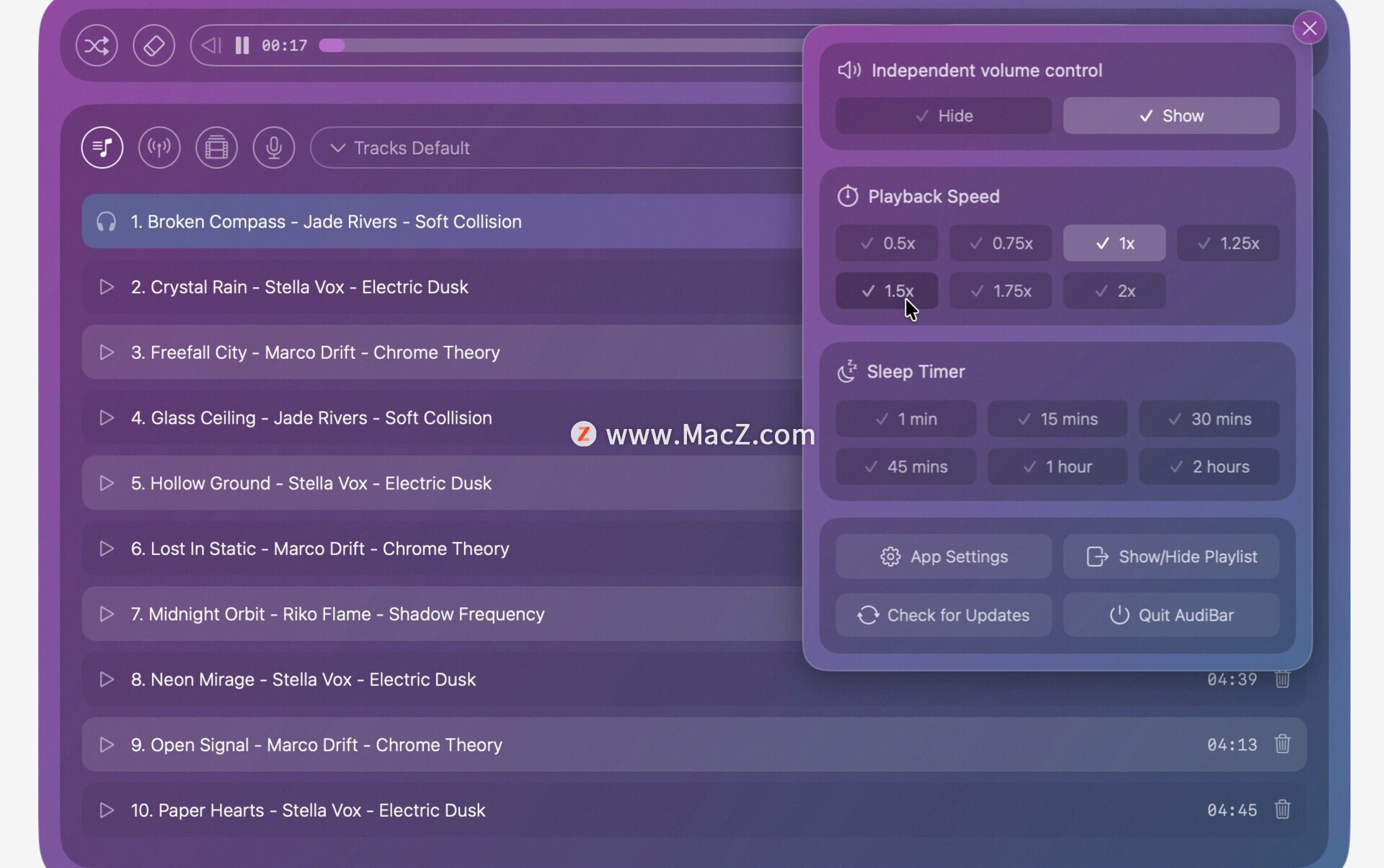The width and height of the screenshot is (1384, 868).
Task: Remove Paper Hearts using trash icon
Action: 1282,810
